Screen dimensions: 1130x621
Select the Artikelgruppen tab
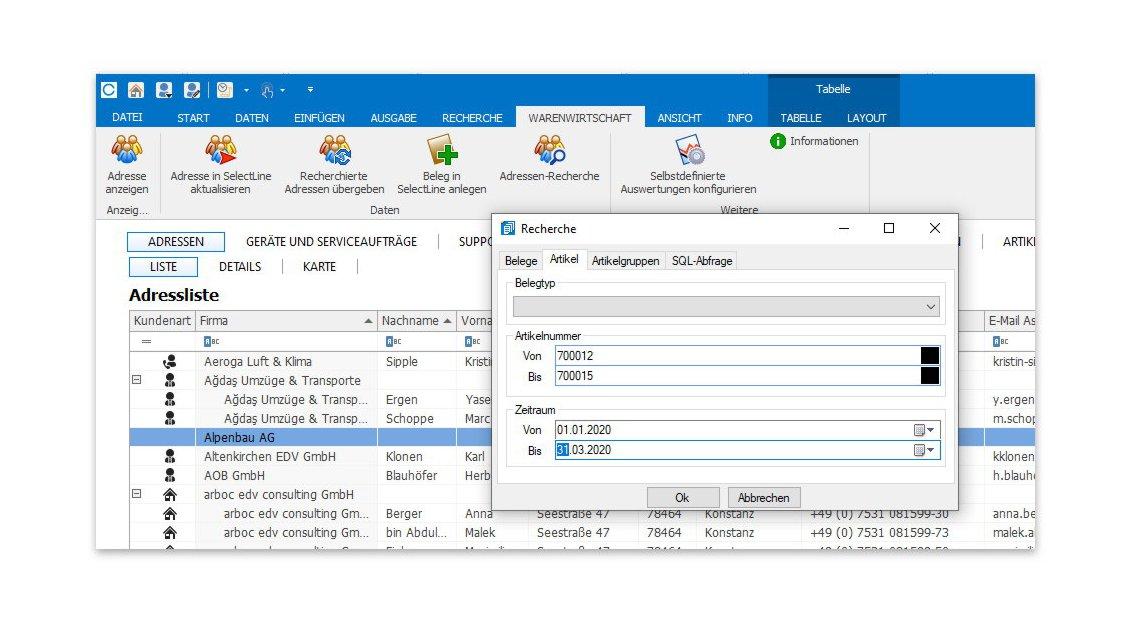pyautogui.click(x=626, y=261)
